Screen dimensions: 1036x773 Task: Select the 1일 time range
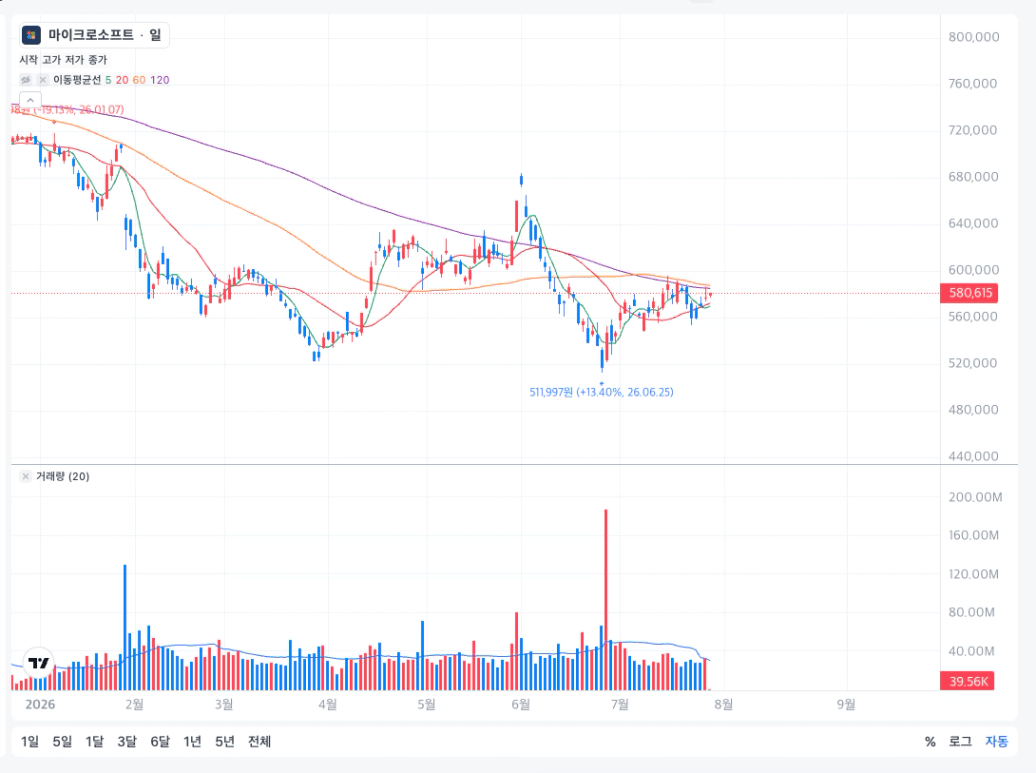click(30, 742)
